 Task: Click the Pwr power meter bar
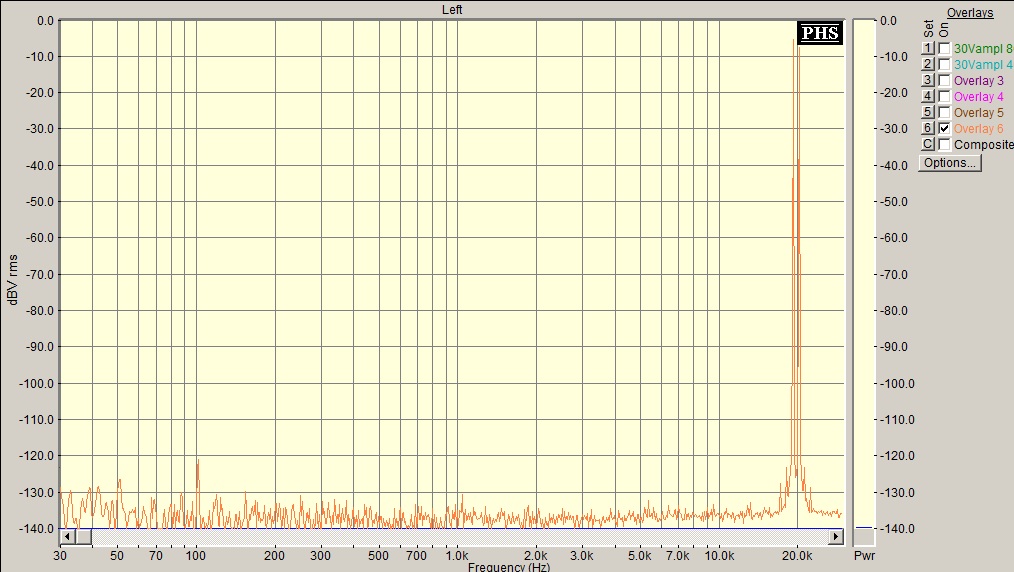[x=864, y=282]
